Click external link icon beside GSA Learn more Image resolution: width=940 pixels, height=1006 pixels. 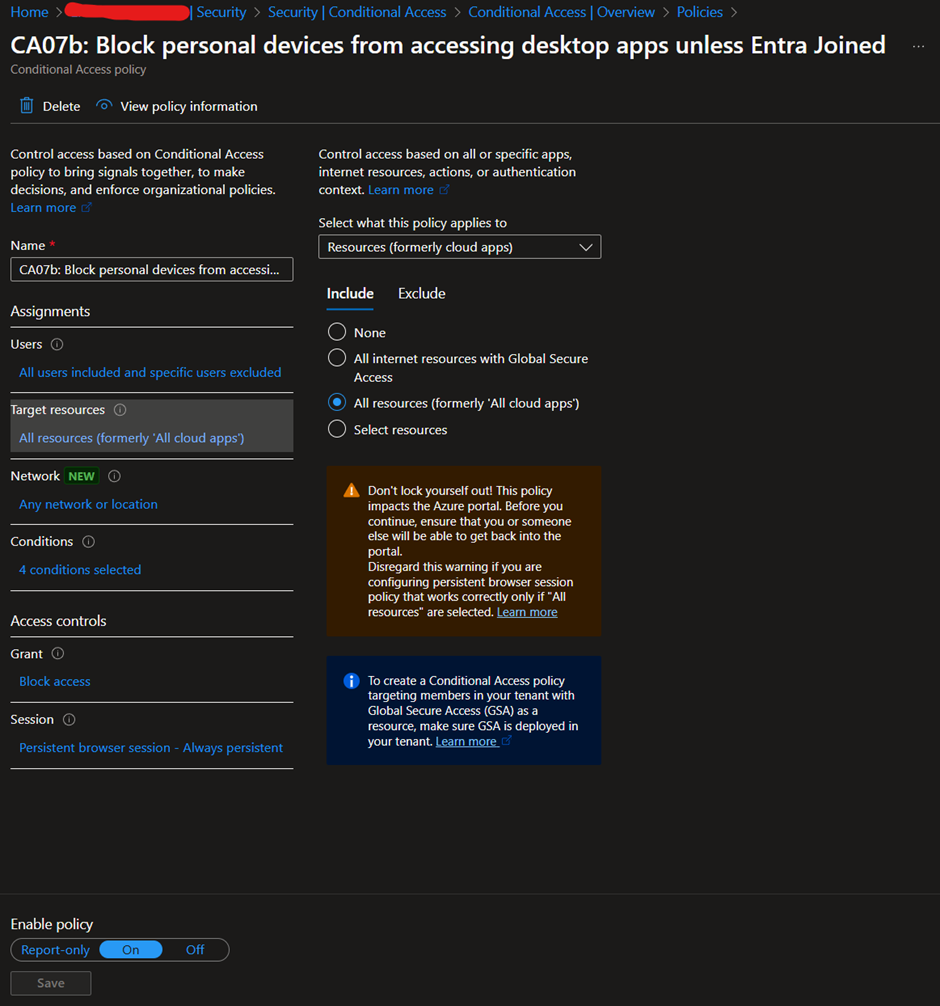(506, 740)
